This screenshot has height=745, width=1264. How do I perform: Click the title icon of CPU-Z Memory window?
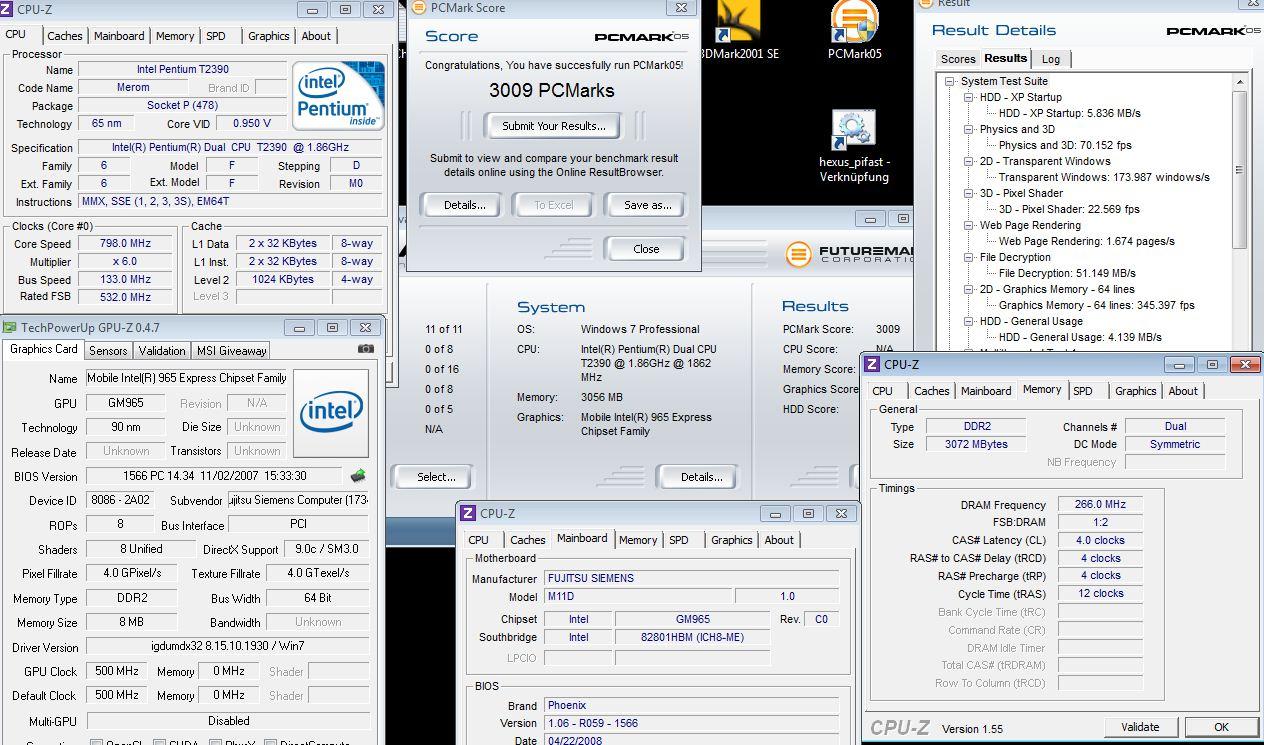872,364
